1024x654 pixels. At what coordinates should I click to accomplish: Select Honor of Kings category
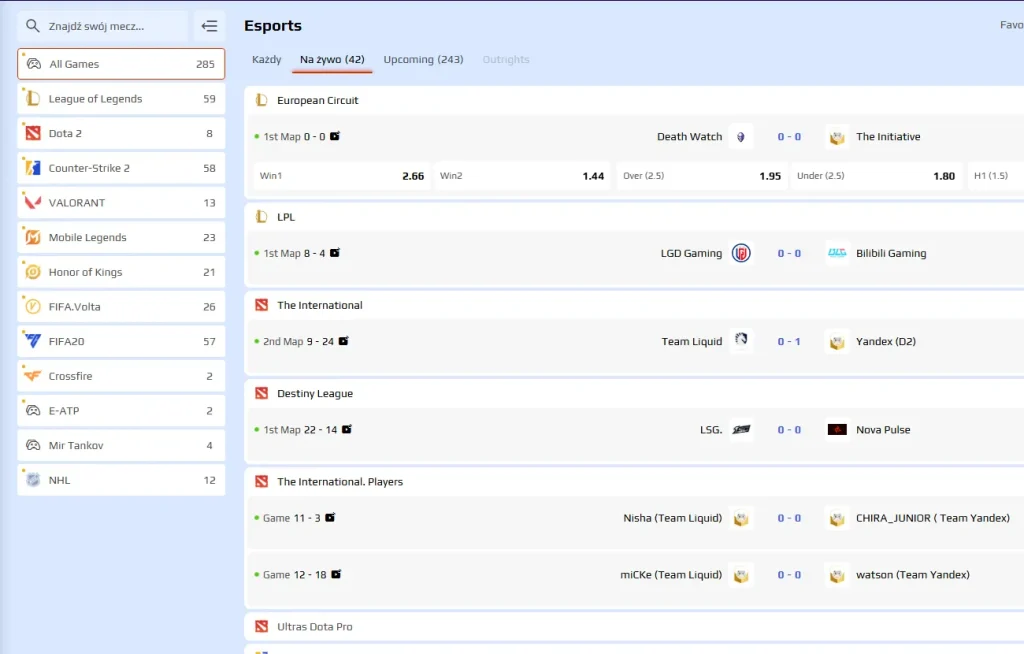pos(121,272)
